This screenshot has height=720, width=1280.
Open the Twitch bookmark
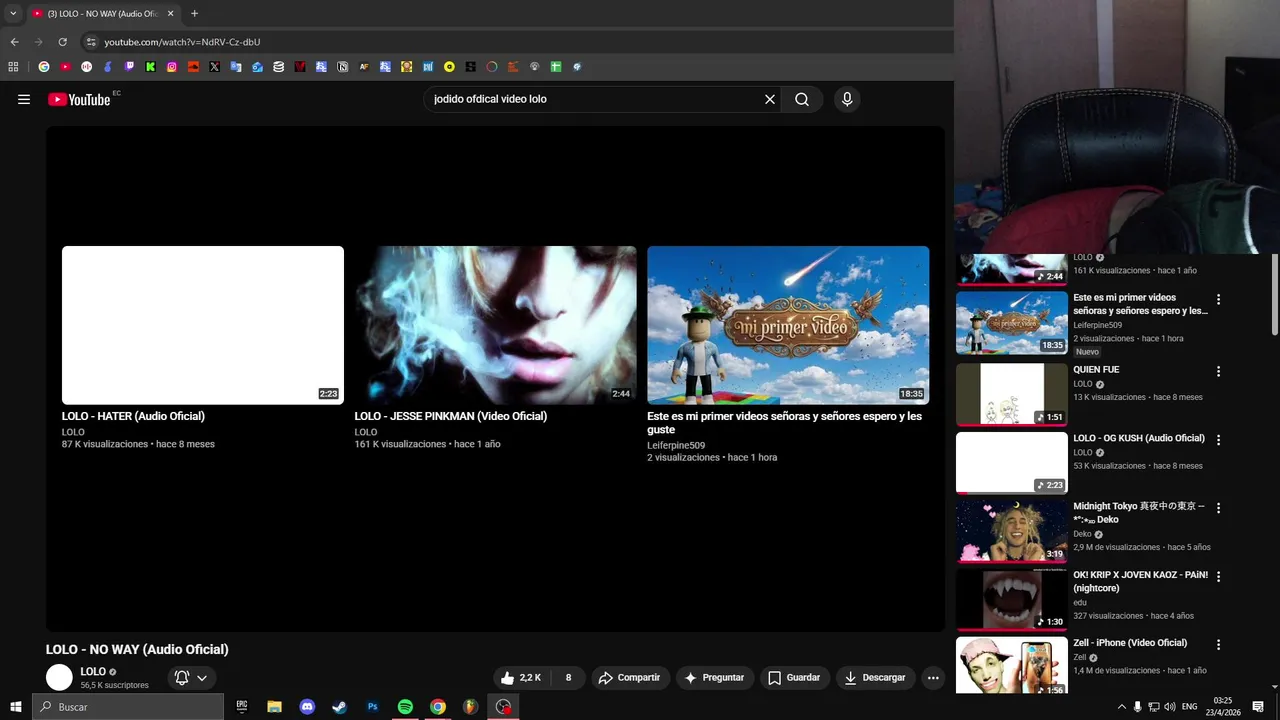coord(129,67)
